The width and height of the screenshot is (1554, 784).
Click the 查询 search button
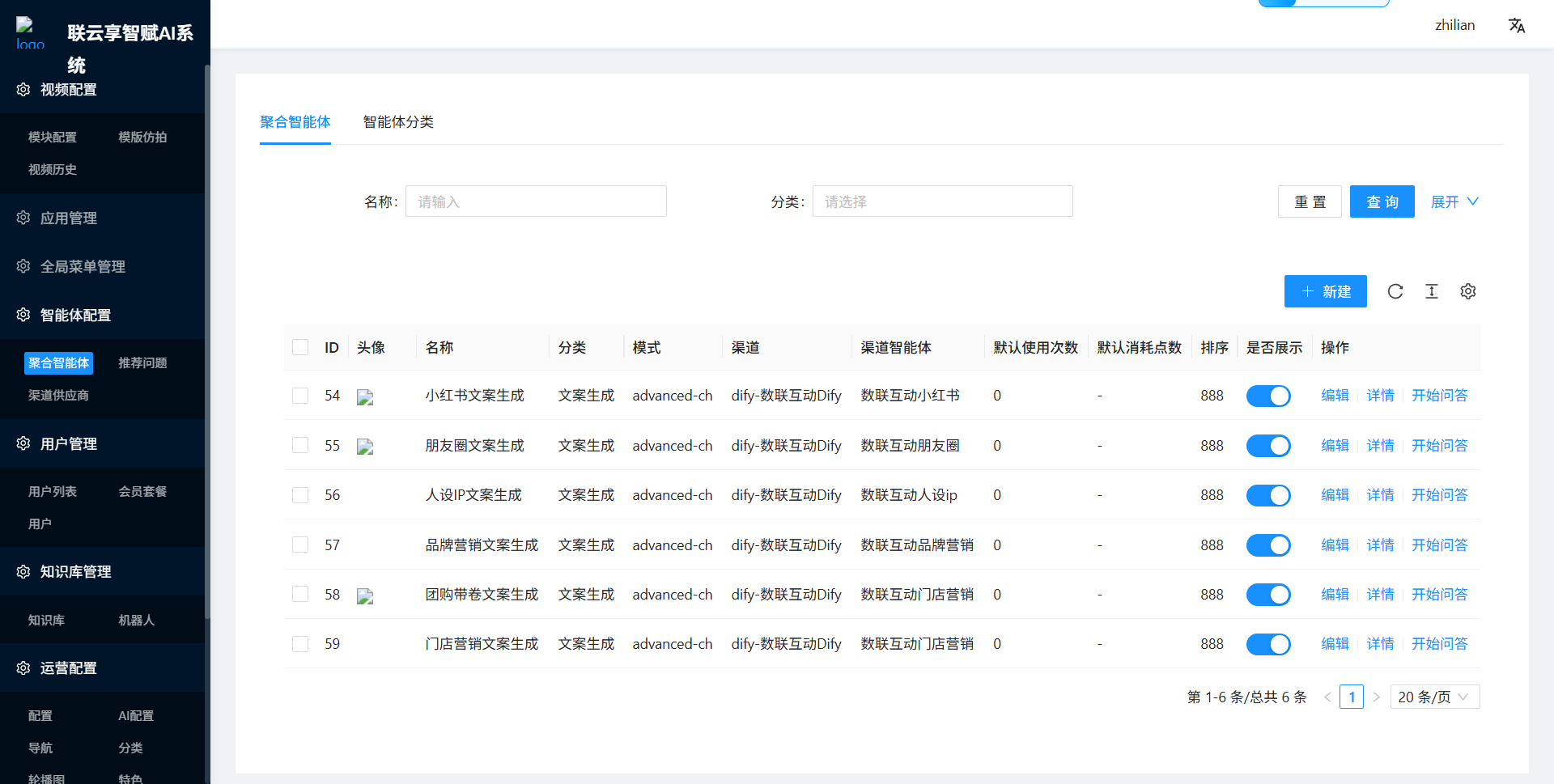coord(1382,201)
